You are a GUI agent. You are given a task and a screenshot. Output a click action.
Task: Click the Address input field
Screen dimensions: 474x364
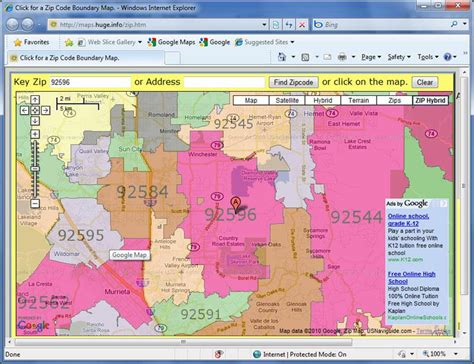point(224,82)
